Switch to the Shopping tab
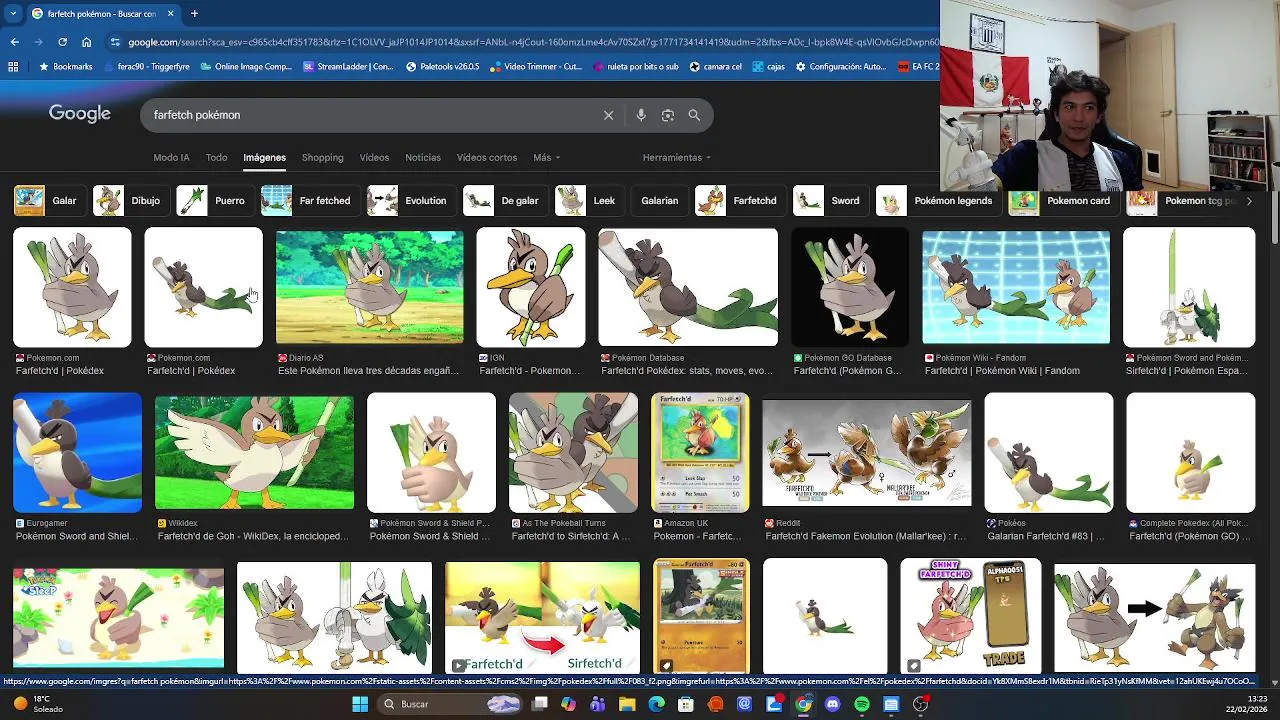The width and height of the screenshot is (1280, 720). coord(322,157)
